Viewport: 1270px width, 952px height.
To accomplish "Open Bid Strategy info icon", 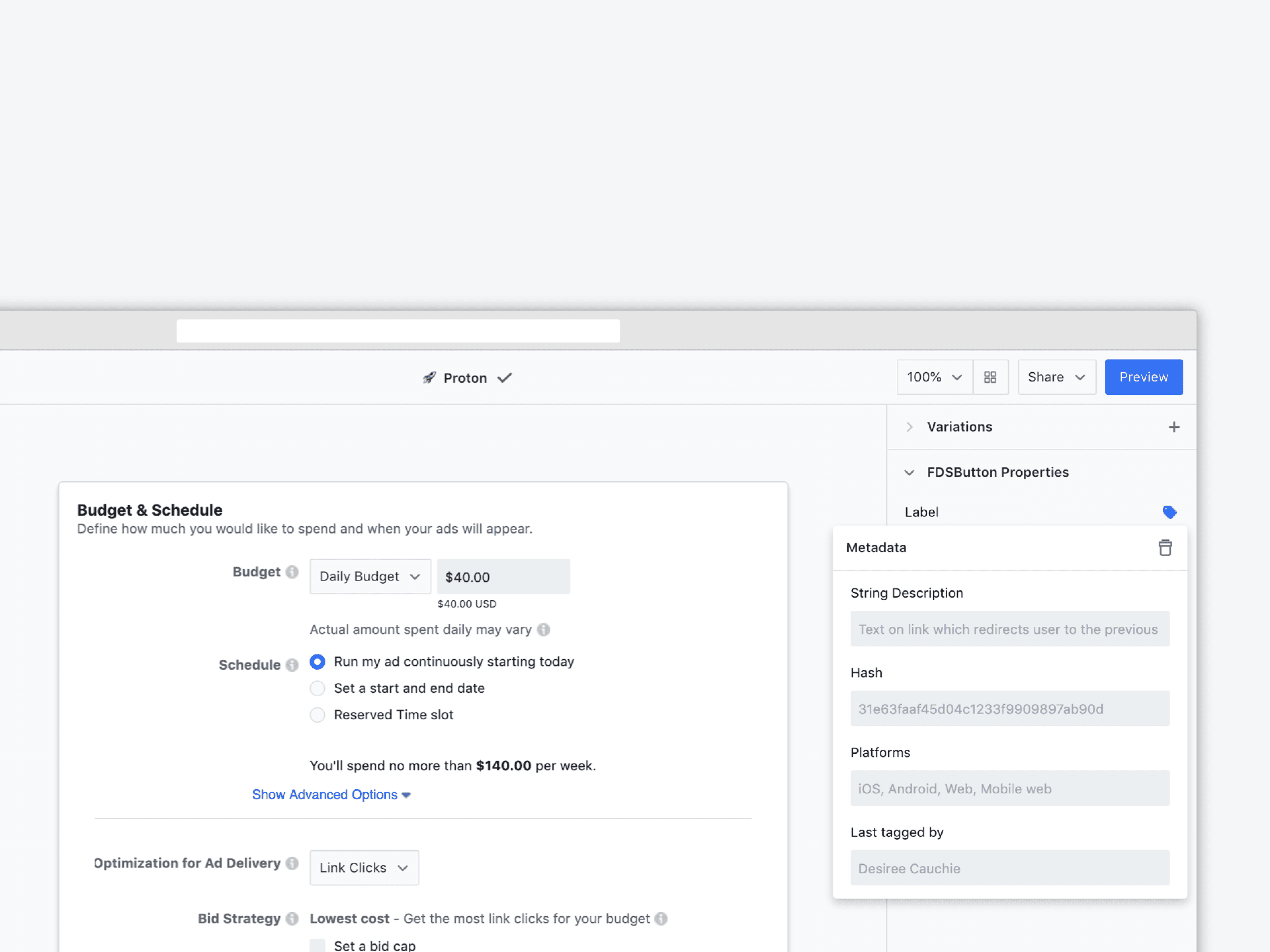I will [x=292, y=919].
